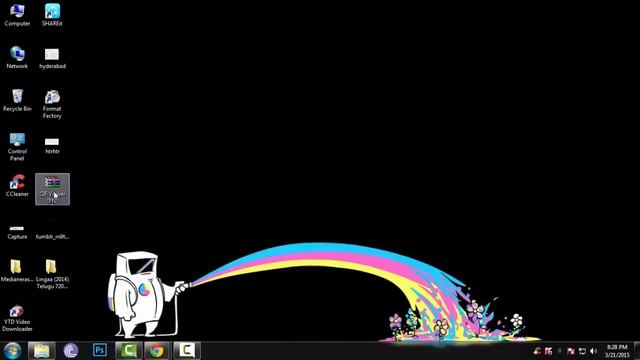
Task: Launch the SHAREit desktop shortcut
Action: tap(52, 15)
